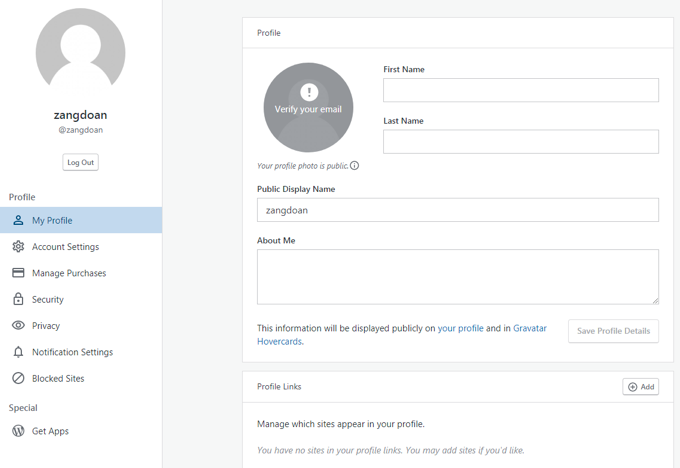Edit the Public Display Name field
This screenshot has height=468, width=680.
tap(457, 210)
